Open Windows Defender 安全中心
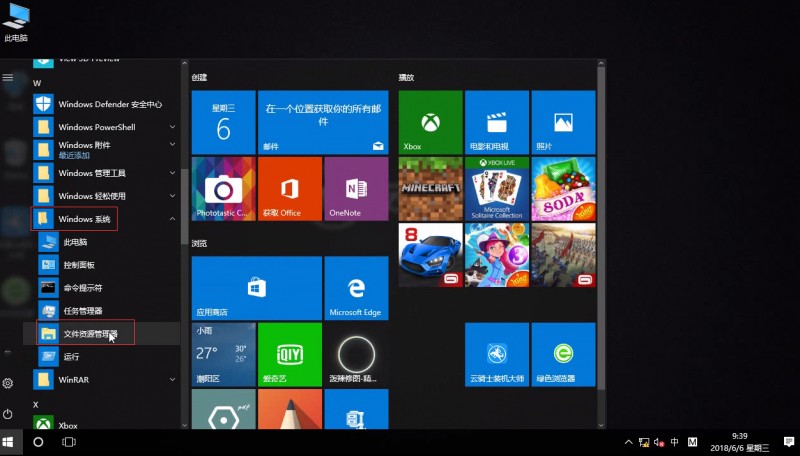 (x=105, y=104)
